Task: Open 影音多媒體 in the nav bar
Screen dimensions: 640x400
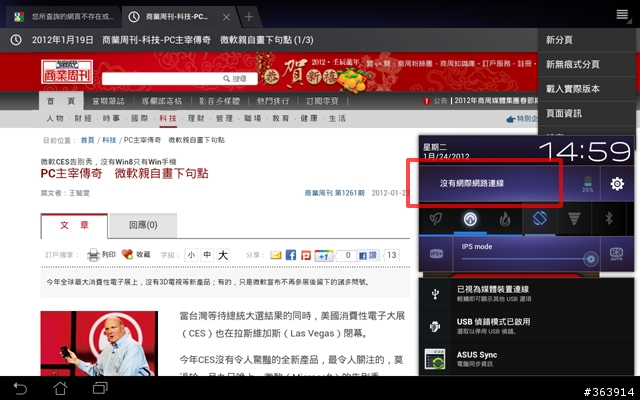Action: tap(219, 101)
